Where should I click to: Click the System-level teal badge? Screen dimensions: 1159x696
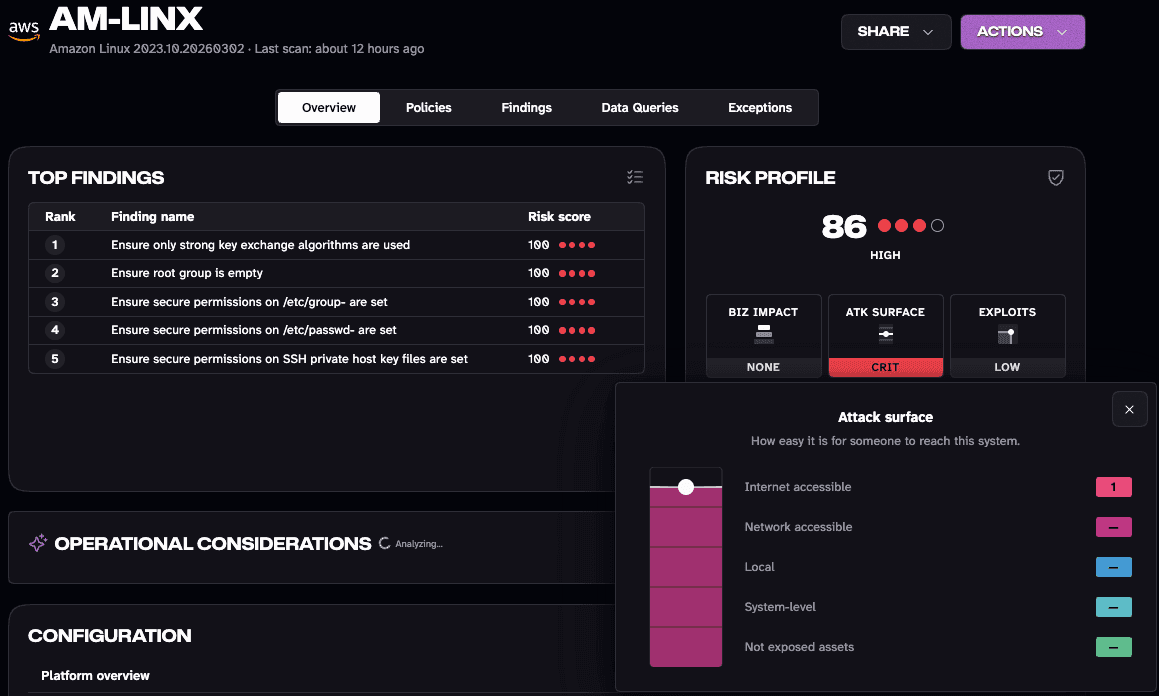pyautogui.click(x=1113, y=607)
